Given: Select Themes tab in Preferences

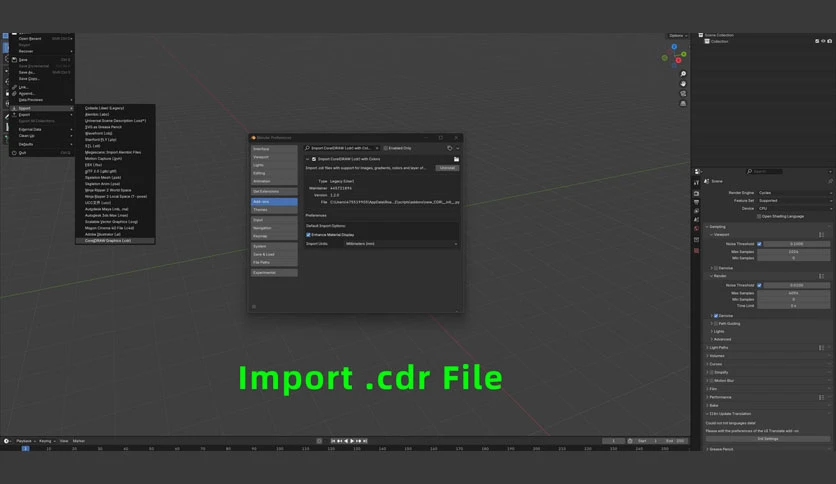Looking at the screenshot, I should pos(274,209).
